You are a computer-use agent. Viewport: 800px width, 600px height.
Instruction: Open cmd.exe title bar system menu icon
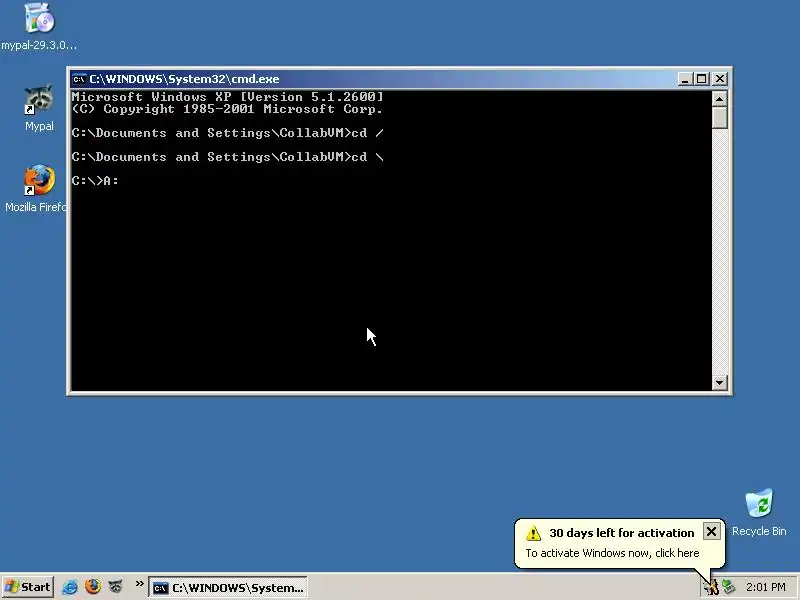[x=79, y=79]
